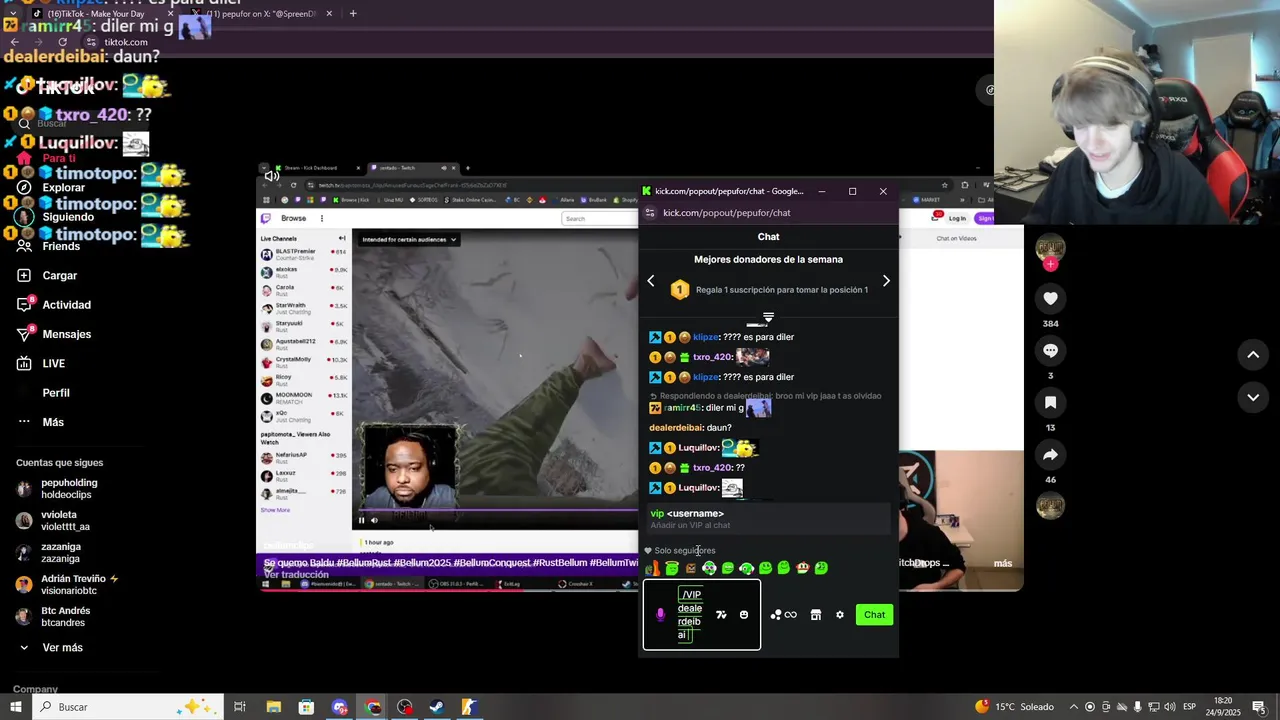This screenshot has width=1280, height=720.
Task: Open Windows Start menu
Action: [x=16, y=707]
